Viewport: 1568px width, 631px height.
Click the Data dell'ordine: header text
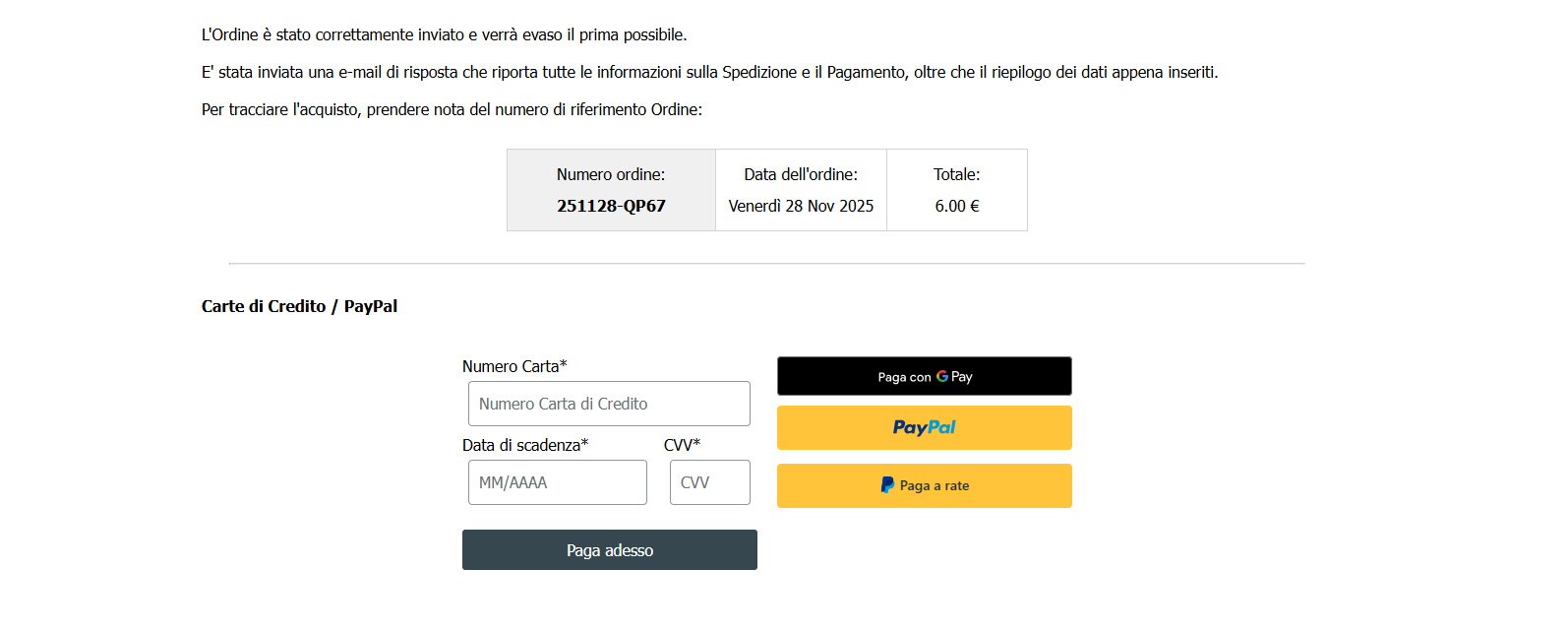click(x=801, y=174)
